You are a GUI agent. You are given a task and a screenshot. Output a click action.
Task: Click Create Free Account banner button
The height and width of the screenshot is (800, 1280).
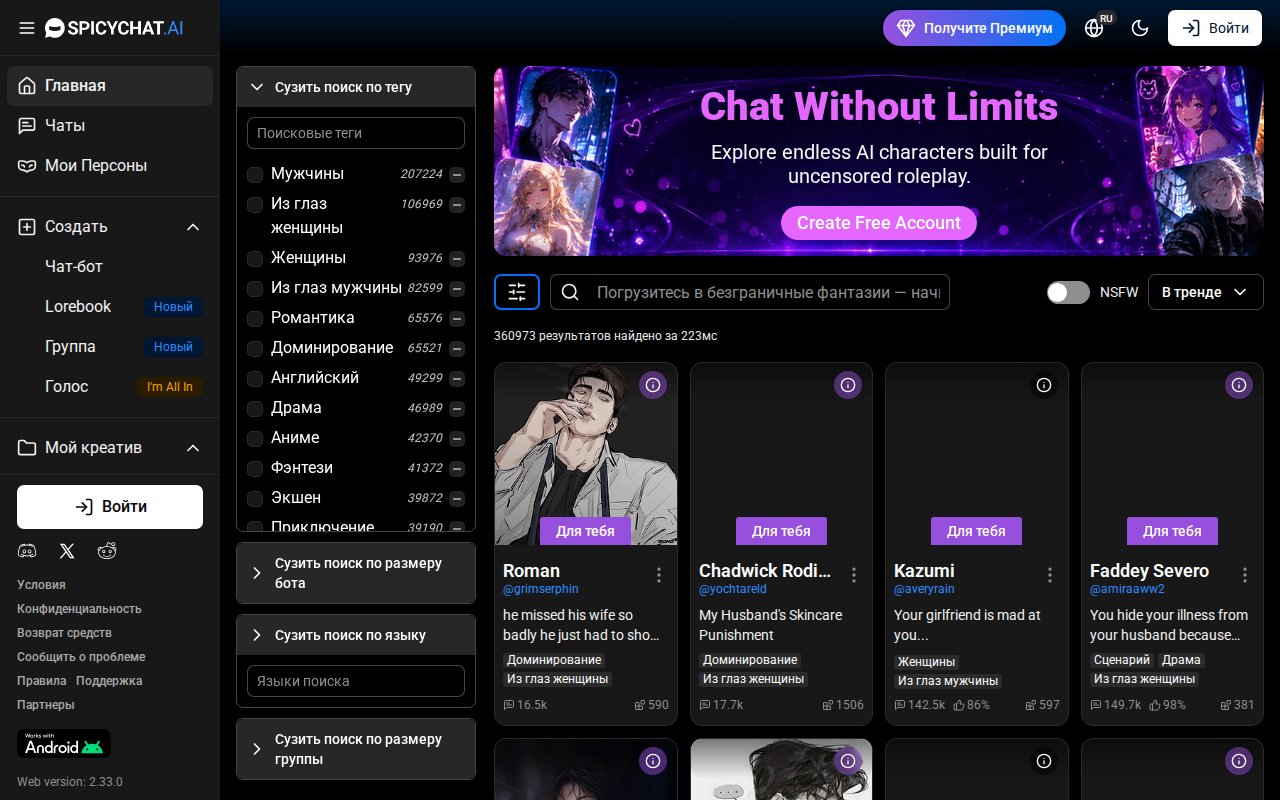(x=879, y=223)
